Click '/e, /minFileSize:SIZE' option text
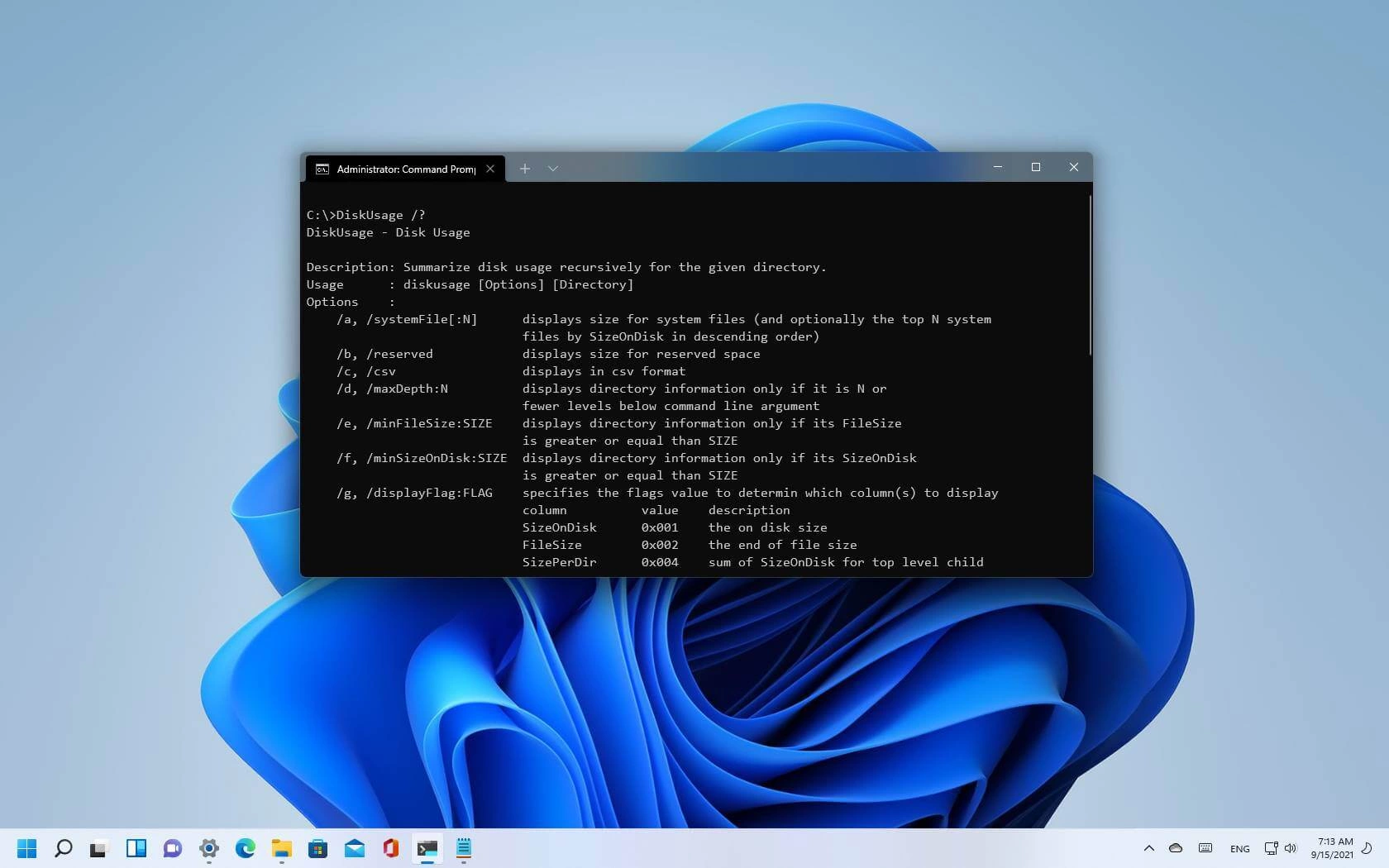Viewport: 1389px width, 868px height. point(414,423)
